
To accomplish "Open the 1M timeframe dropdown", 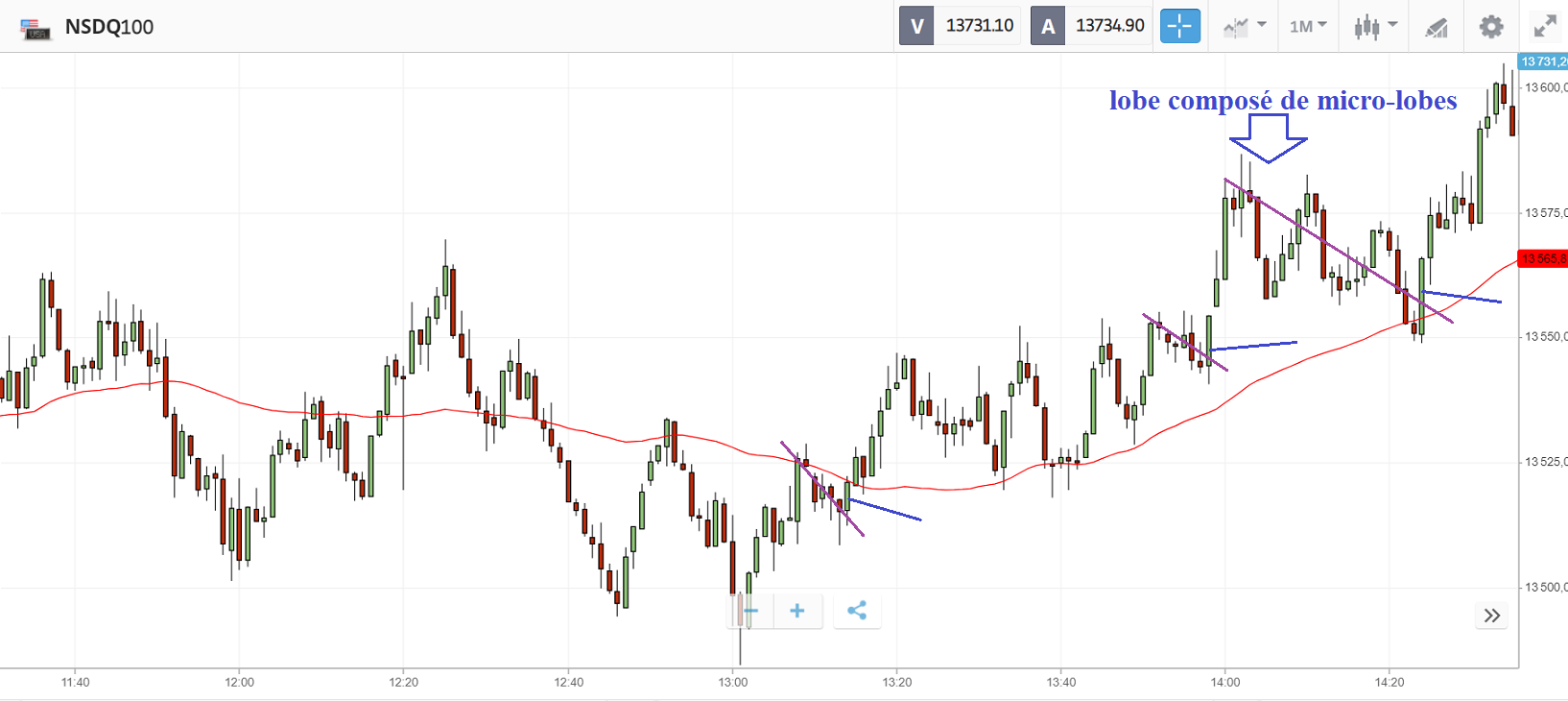I will click(x=1308, y=27).
